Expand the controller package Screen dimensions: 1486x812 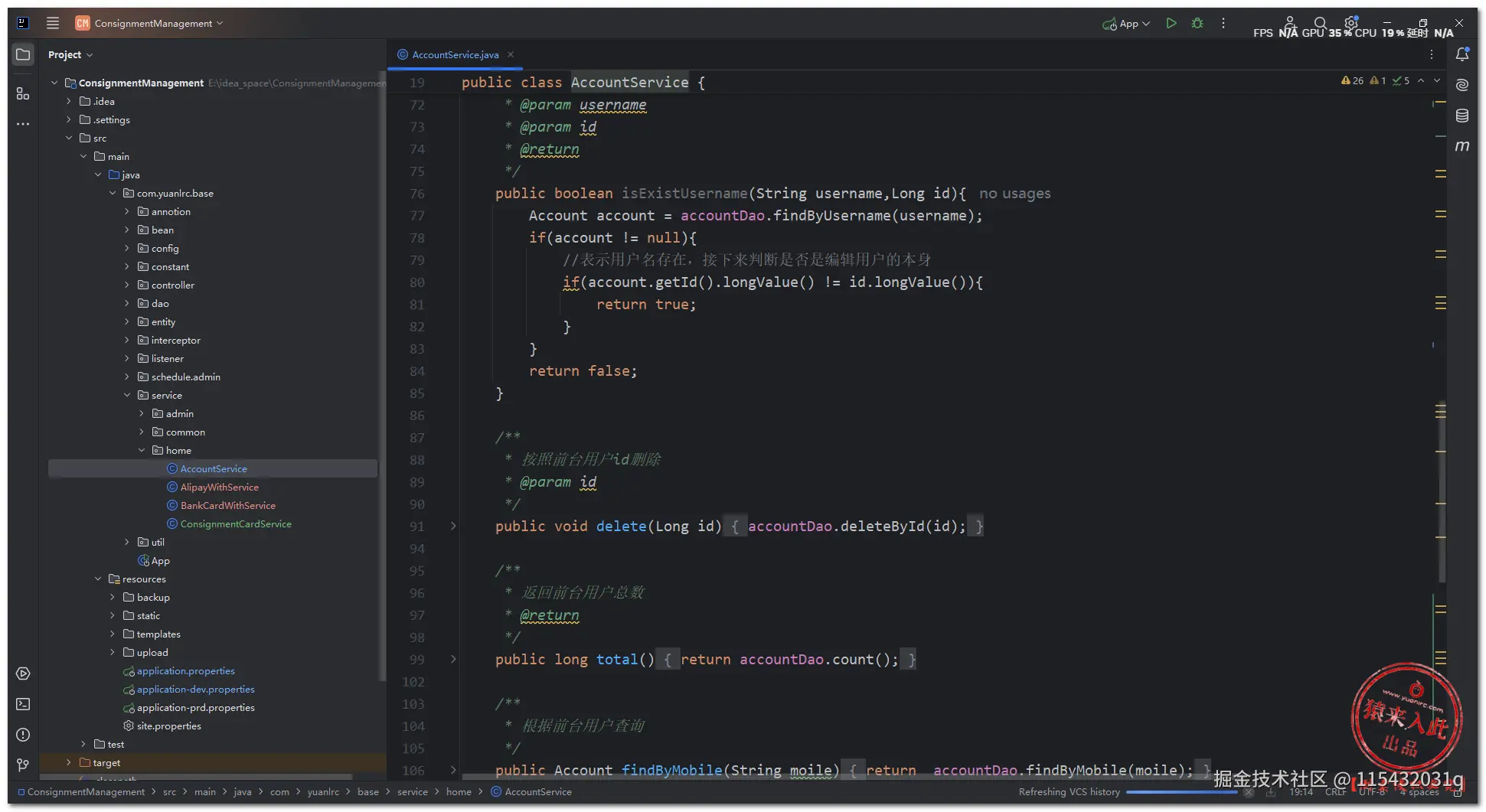127,285
